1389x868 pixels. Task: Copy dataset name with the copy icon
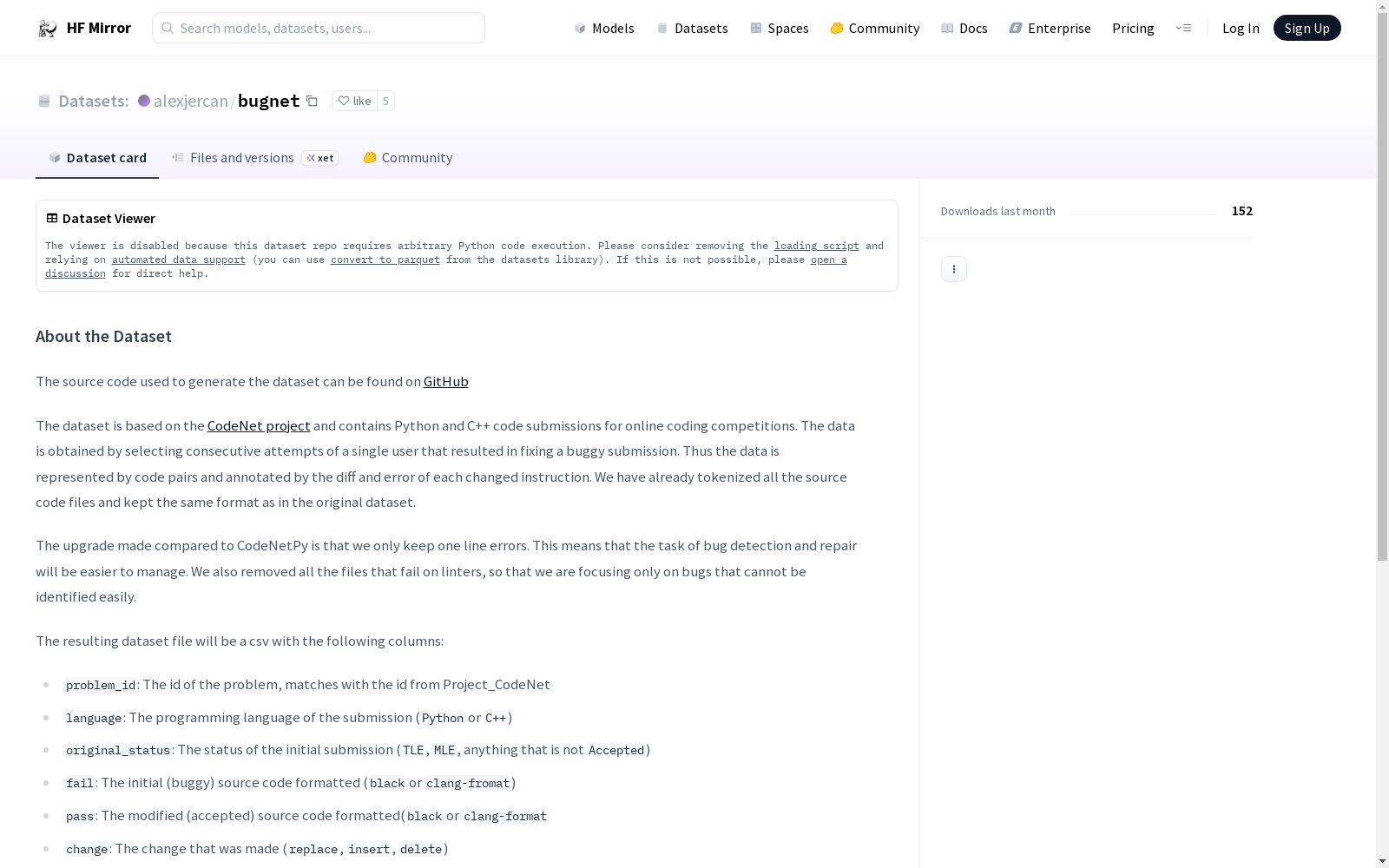[x=312, y=101]
